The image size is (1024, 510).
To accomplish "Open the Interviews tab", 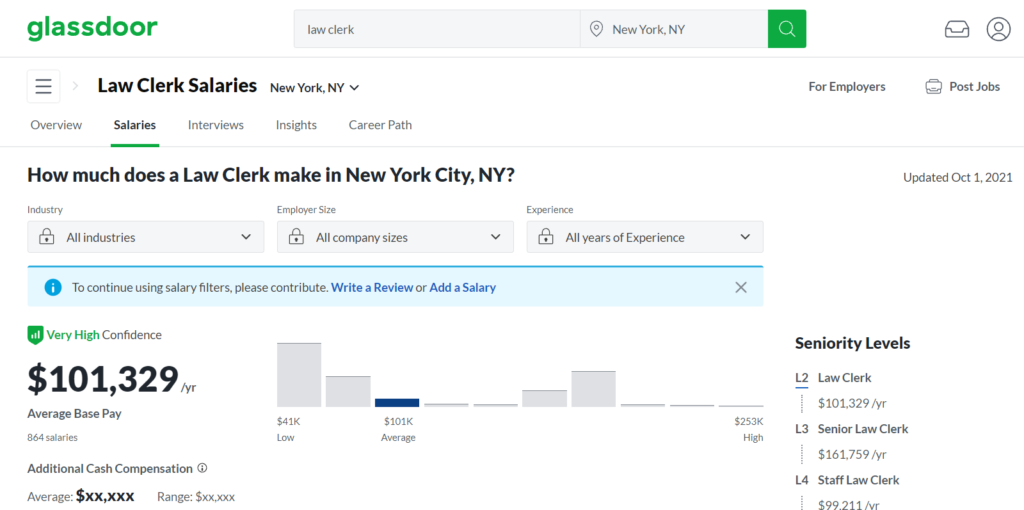I will click(216, 125).
